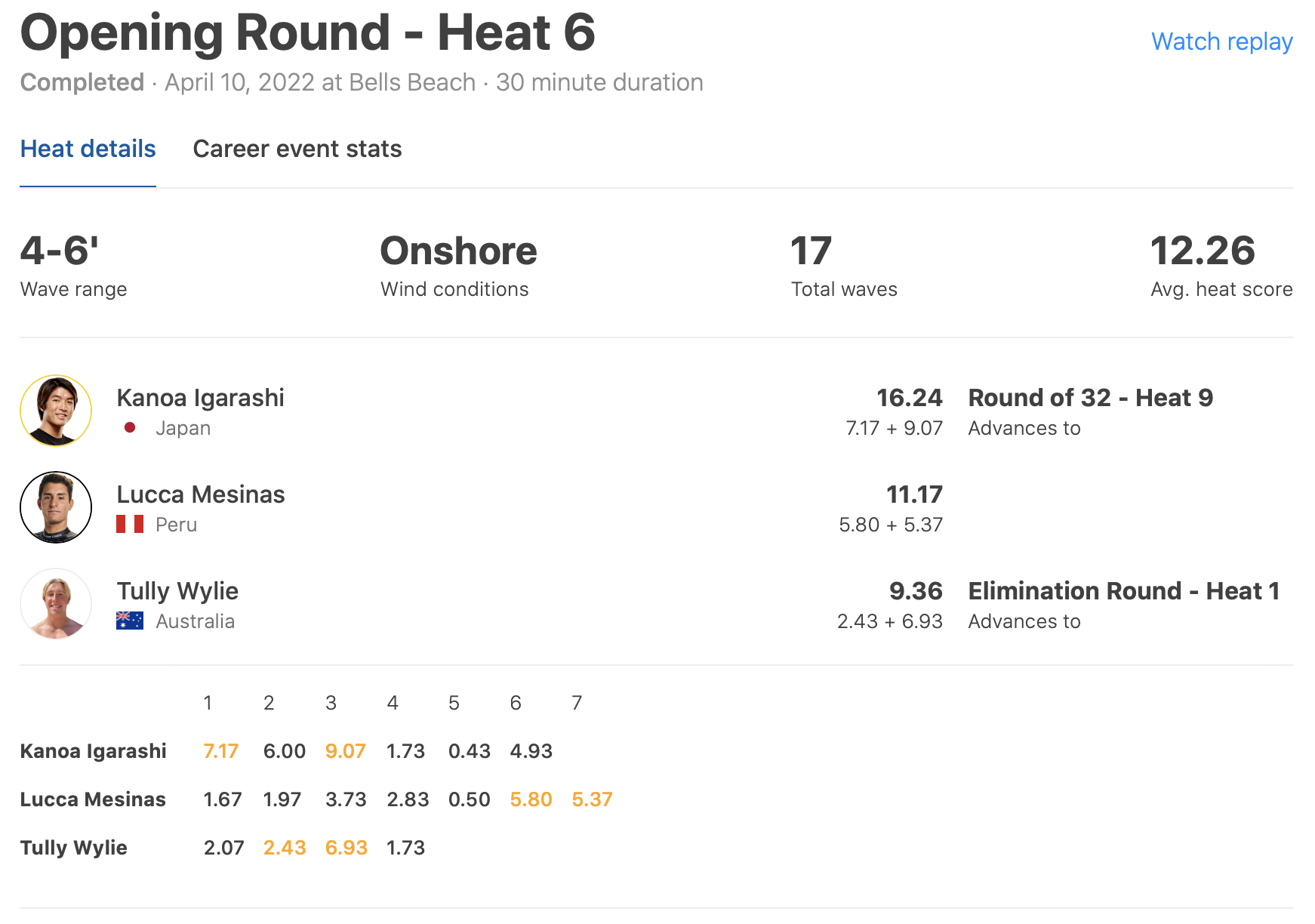Click Lucca Mesinas's 5.80 wave score
Viewport: 1315px width, 924px height.
(531, 799)
